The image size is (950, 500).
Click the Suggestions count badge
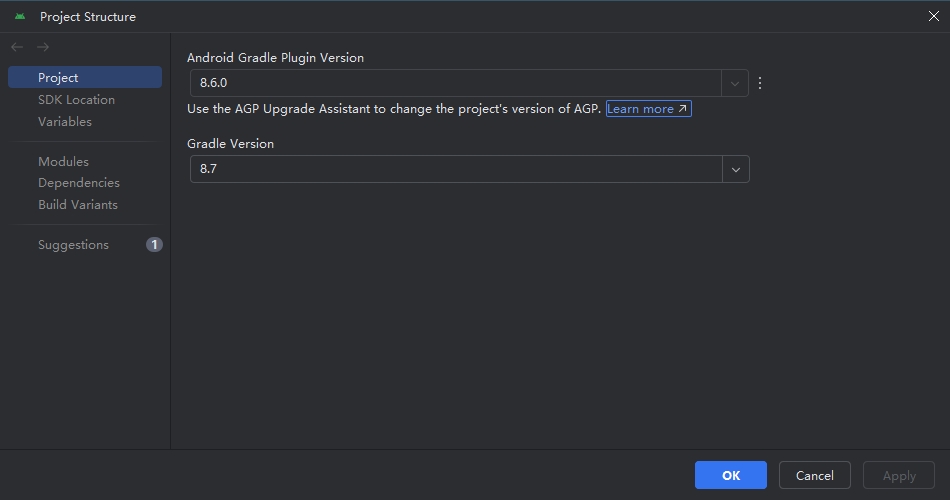pyautogui.click(x=154, y=245)
